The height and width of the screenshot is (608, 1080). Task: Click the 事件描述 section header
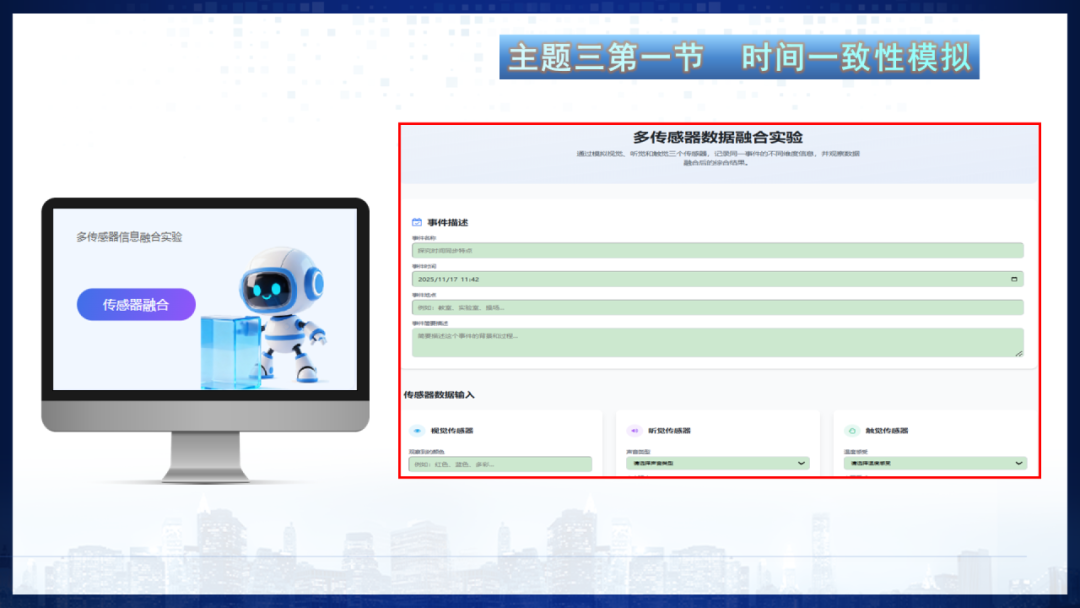[440, 222]
